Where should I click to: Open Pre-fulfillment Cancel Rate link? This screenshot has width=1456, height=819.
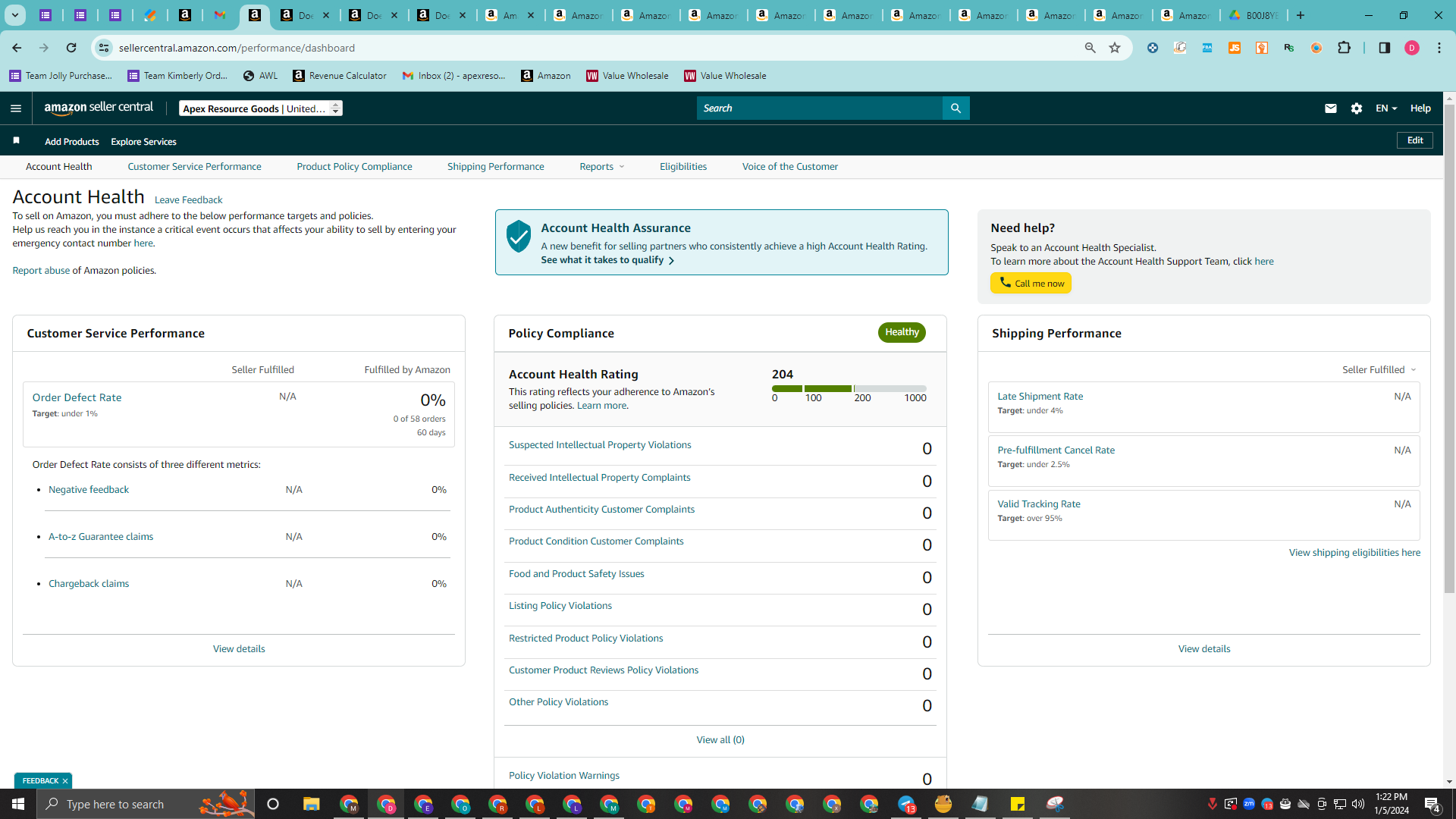1056,450
